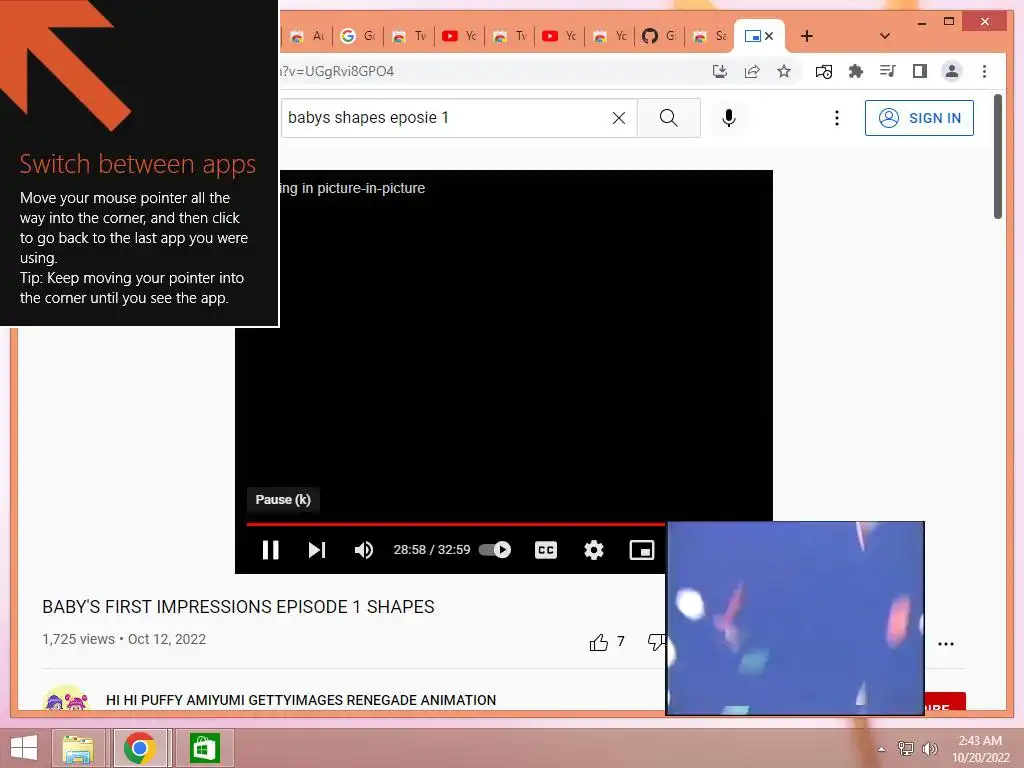The image size is (1024, 768).
Task: Open network icon in system tray
Action: pyautogui.click(x=906, y=748)
